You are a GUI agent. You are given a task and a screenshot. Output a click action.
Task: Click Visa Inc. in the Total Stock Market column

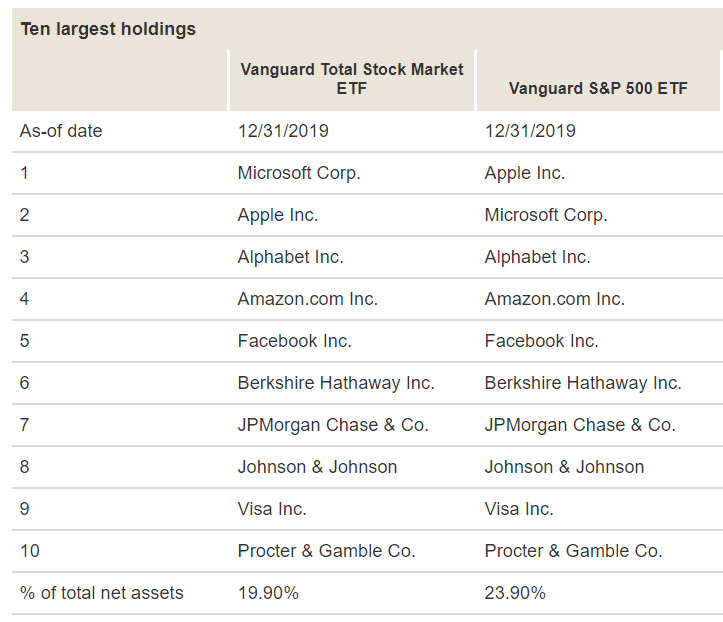click(272, 509)
